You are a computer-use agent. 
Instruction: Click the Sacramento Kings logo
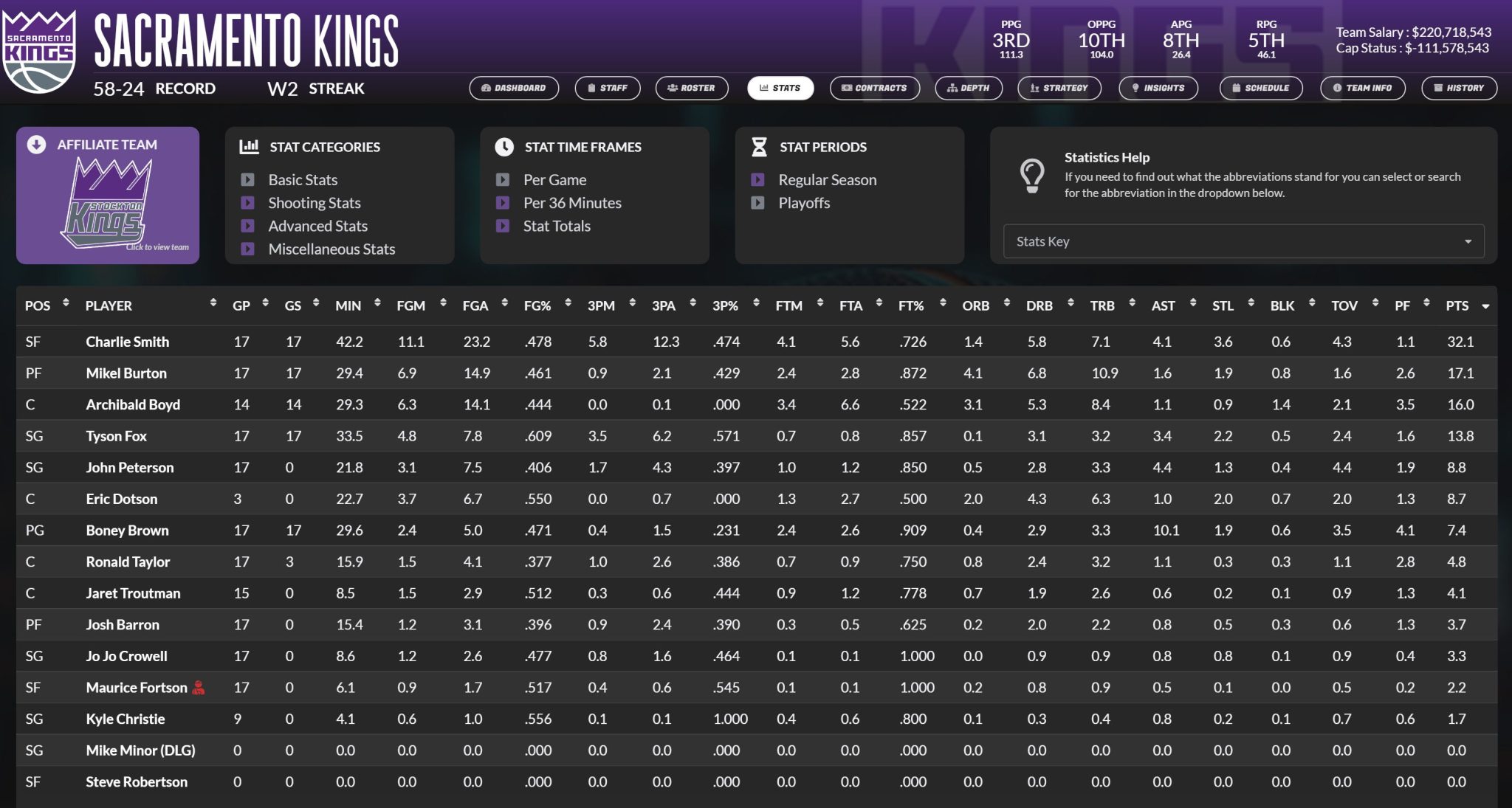click(39, 51)
